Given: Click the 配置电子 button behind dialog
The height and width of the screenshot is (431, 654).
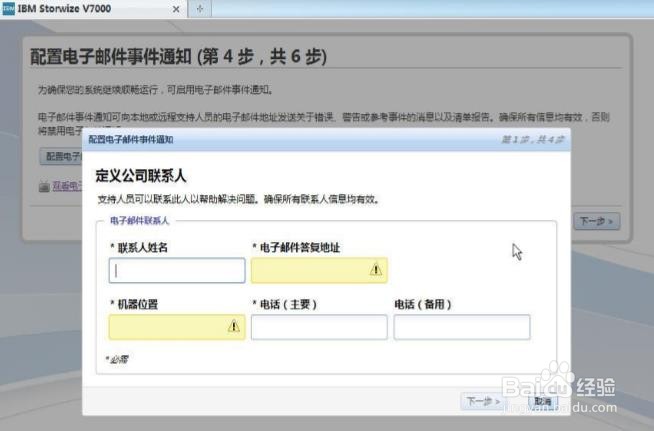Looking at the screenshot, I should pyautogui.click(x=61, y=156).
